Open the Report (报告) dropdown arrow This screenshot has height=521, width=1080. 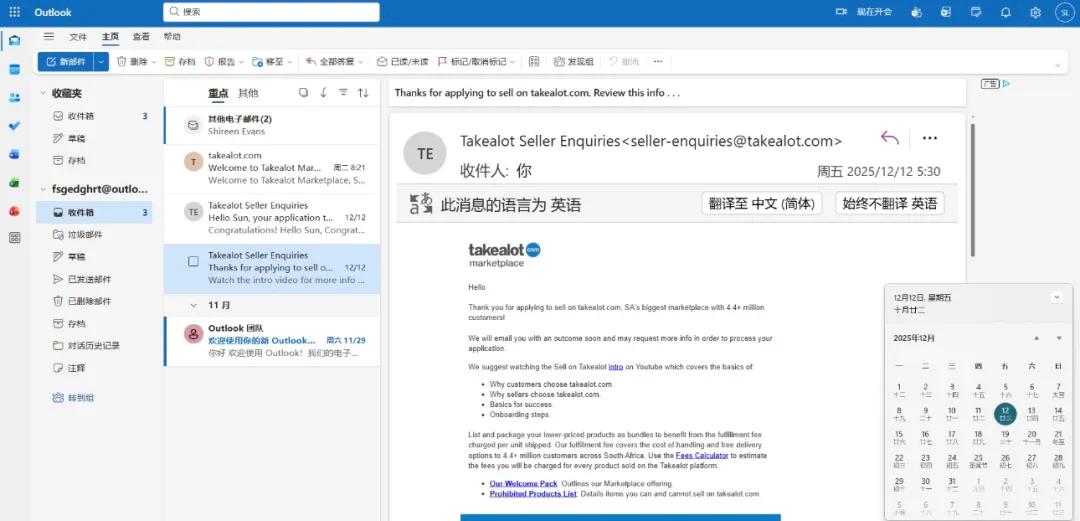point(241,62)
